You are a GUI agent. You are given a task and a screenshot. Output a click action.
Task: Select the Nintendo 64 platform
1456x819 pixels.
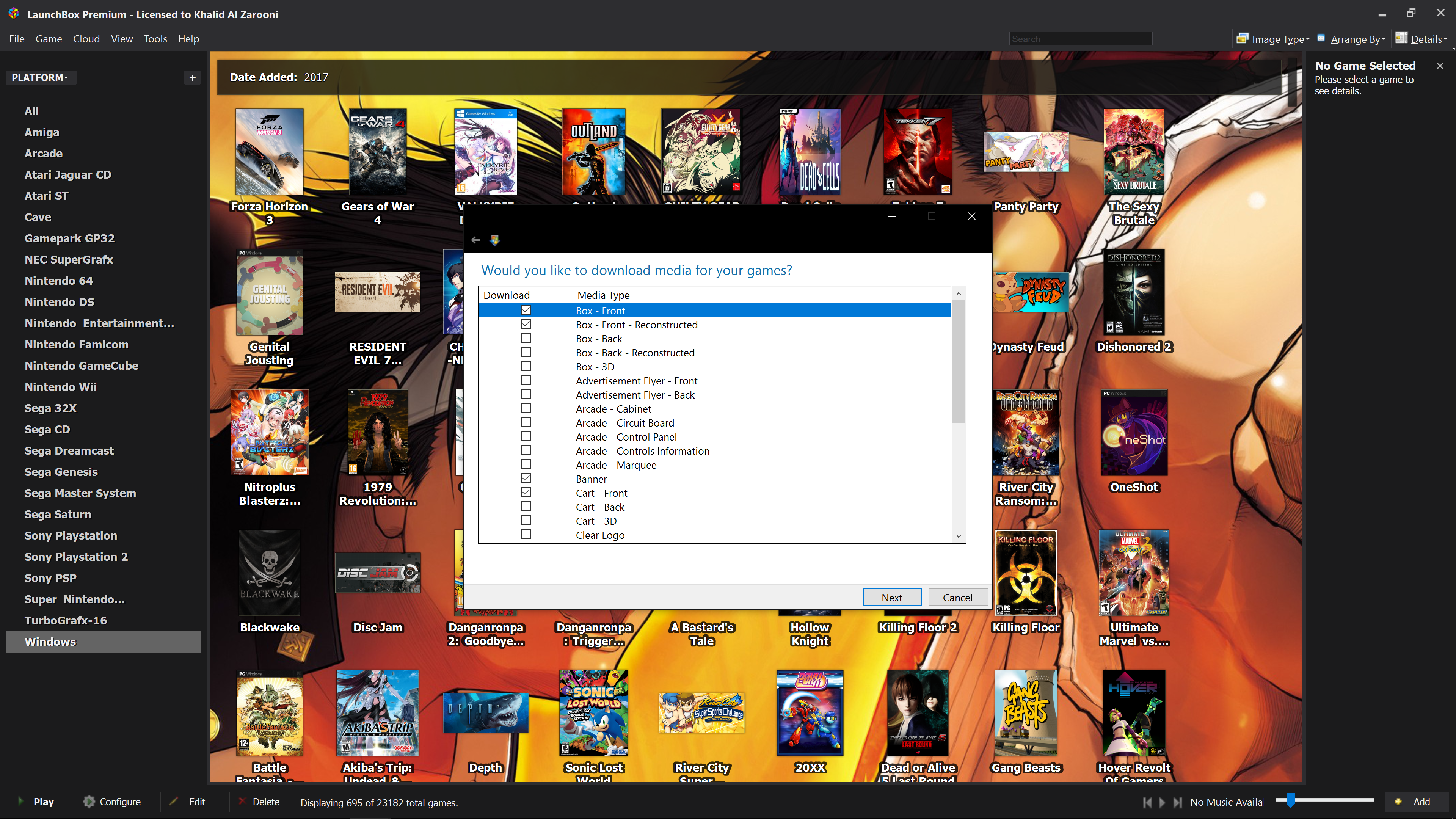click(59, 281)
